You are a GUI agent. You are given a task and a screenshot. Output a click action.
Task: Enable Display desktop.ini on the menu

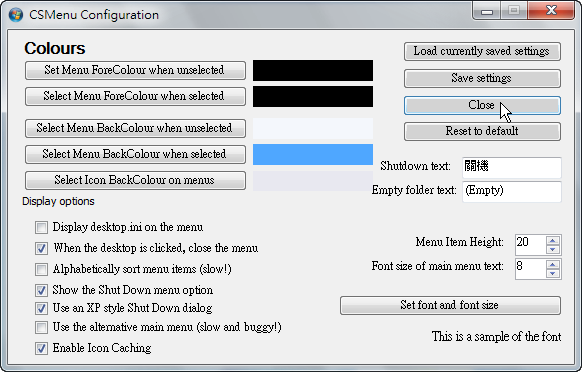41,227
